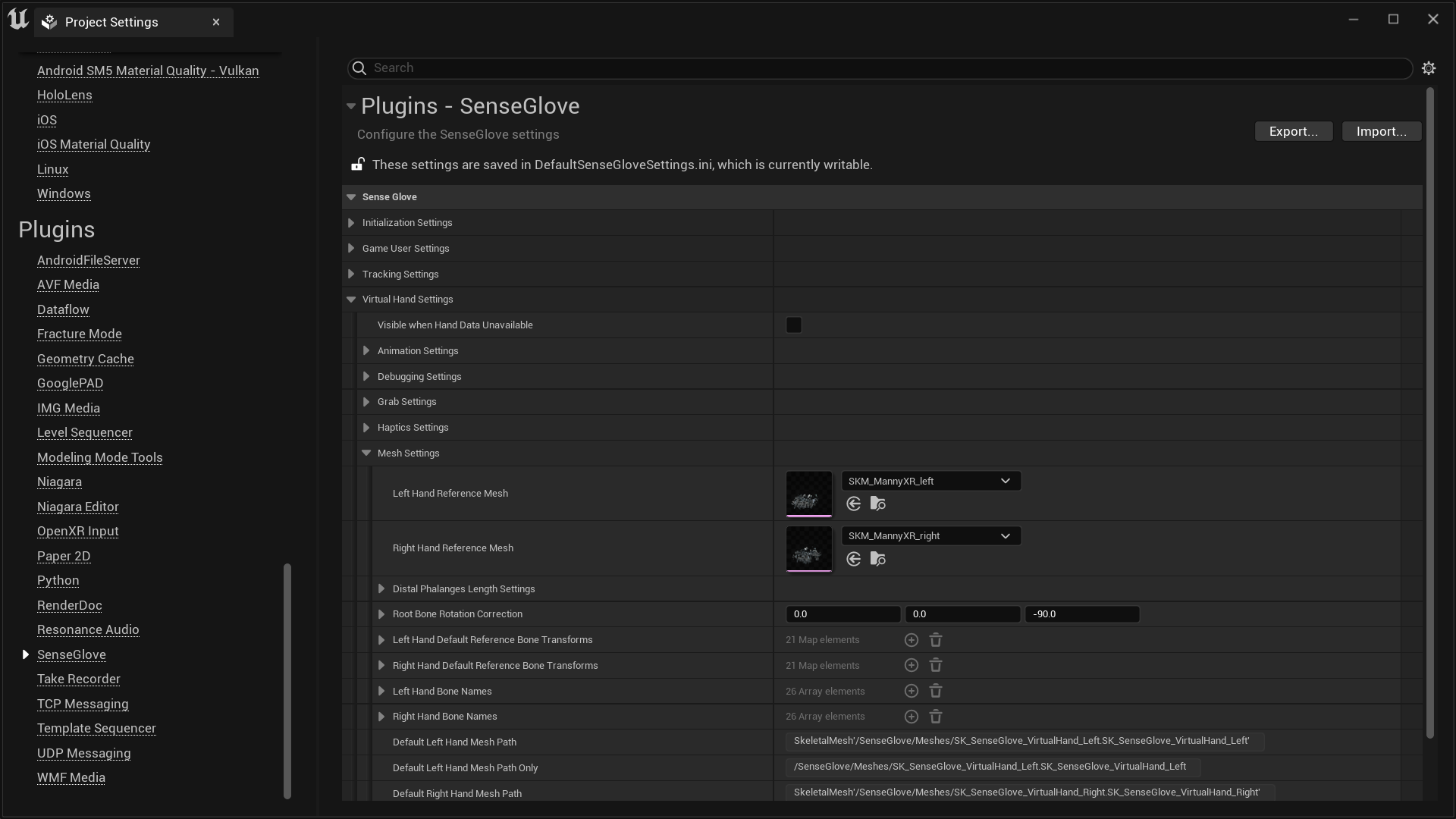Click the Left Hand Reference Mesh thumbnail

[x=808, y=492]
